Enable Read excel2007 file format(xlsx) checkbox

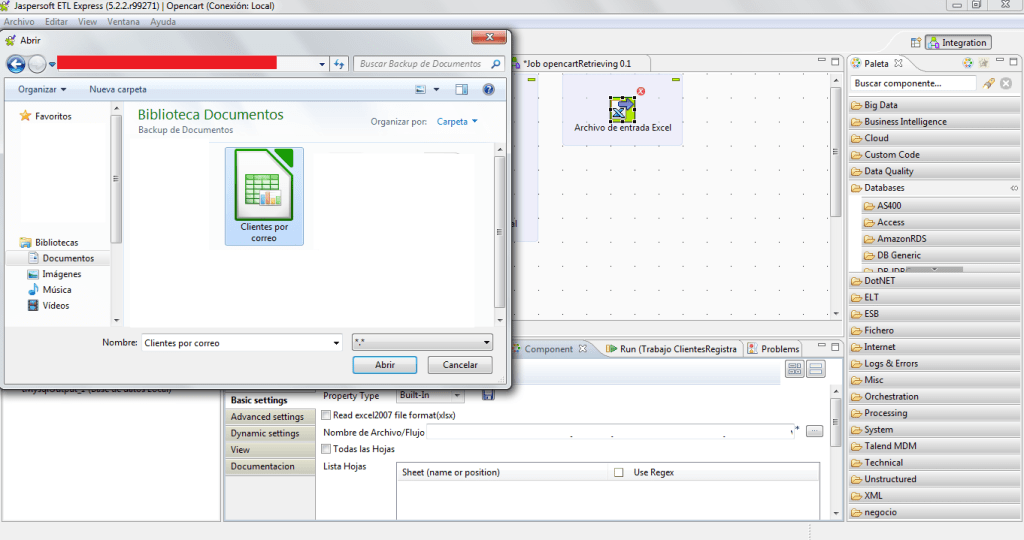click(x=327, y=414)
